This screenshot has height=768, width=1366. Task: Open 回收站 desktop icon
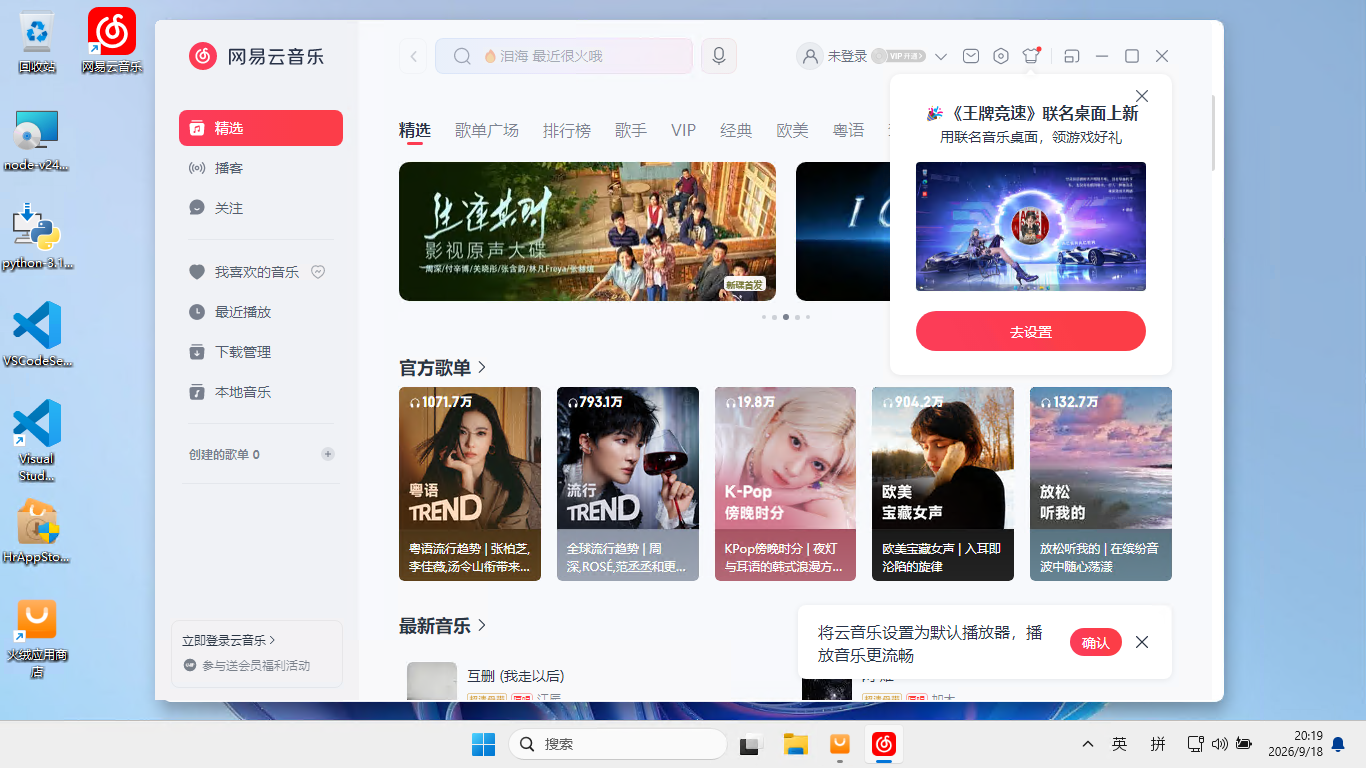coord(37,42)
